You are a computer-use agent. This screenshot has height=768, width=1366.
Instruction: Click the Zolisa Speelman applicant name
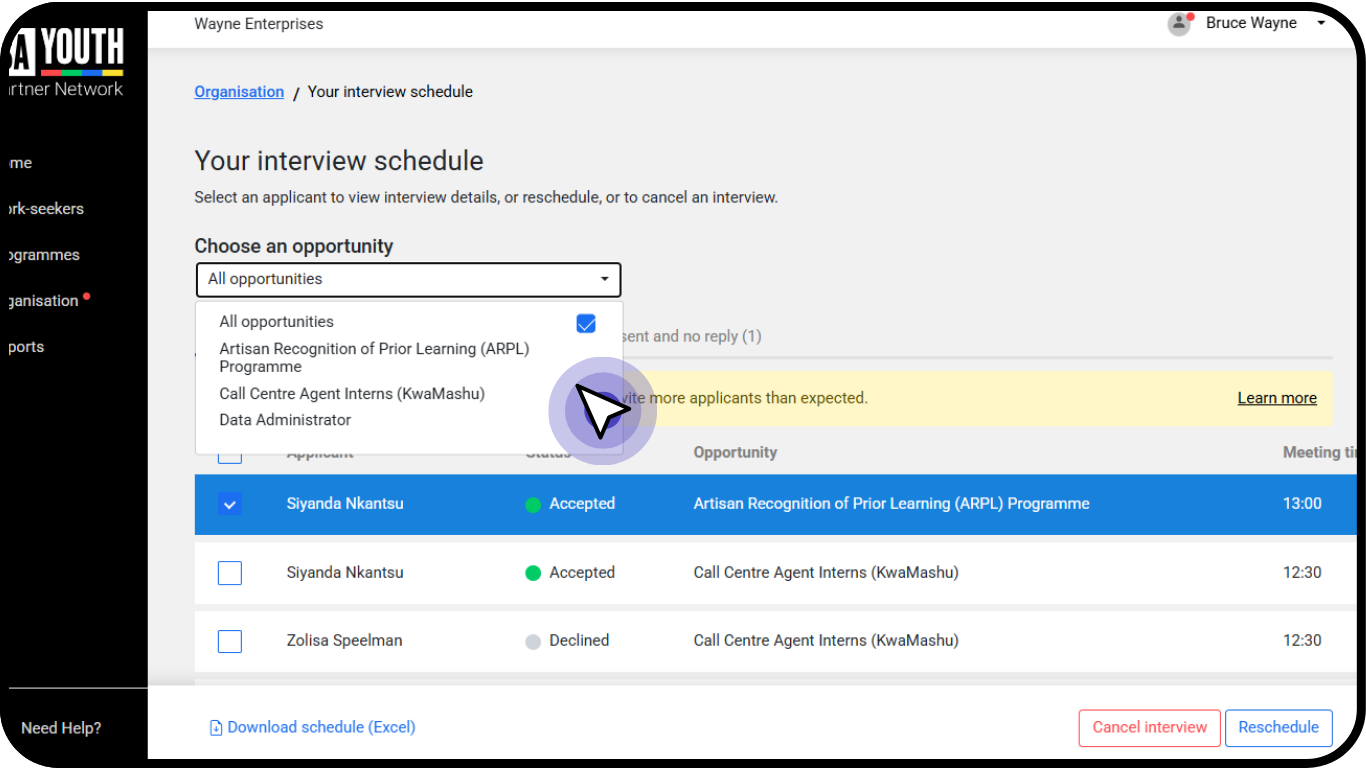[344, 640]
